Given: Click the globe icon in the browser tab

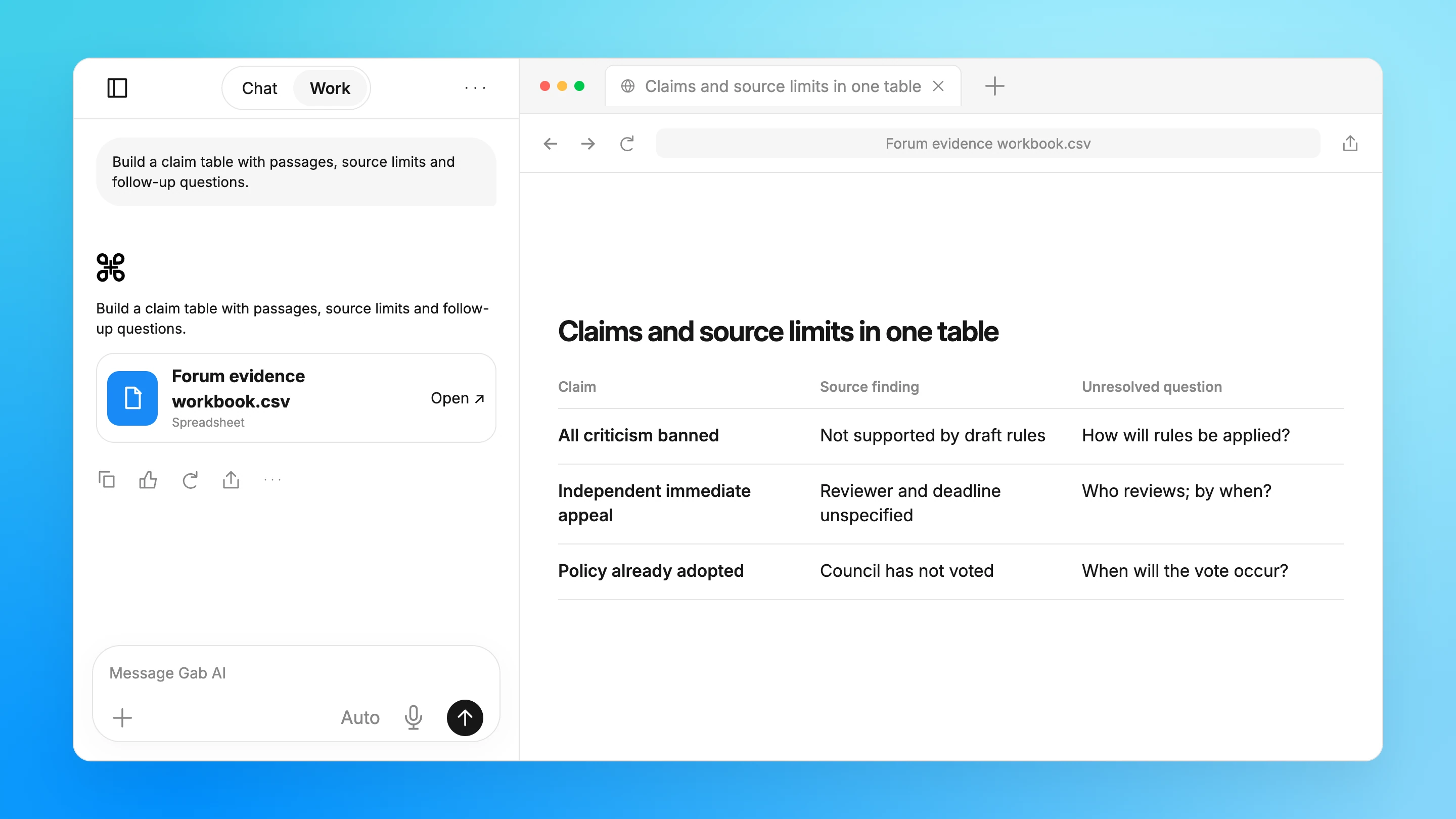Looking at the screenshot, I should click(627, 86).
